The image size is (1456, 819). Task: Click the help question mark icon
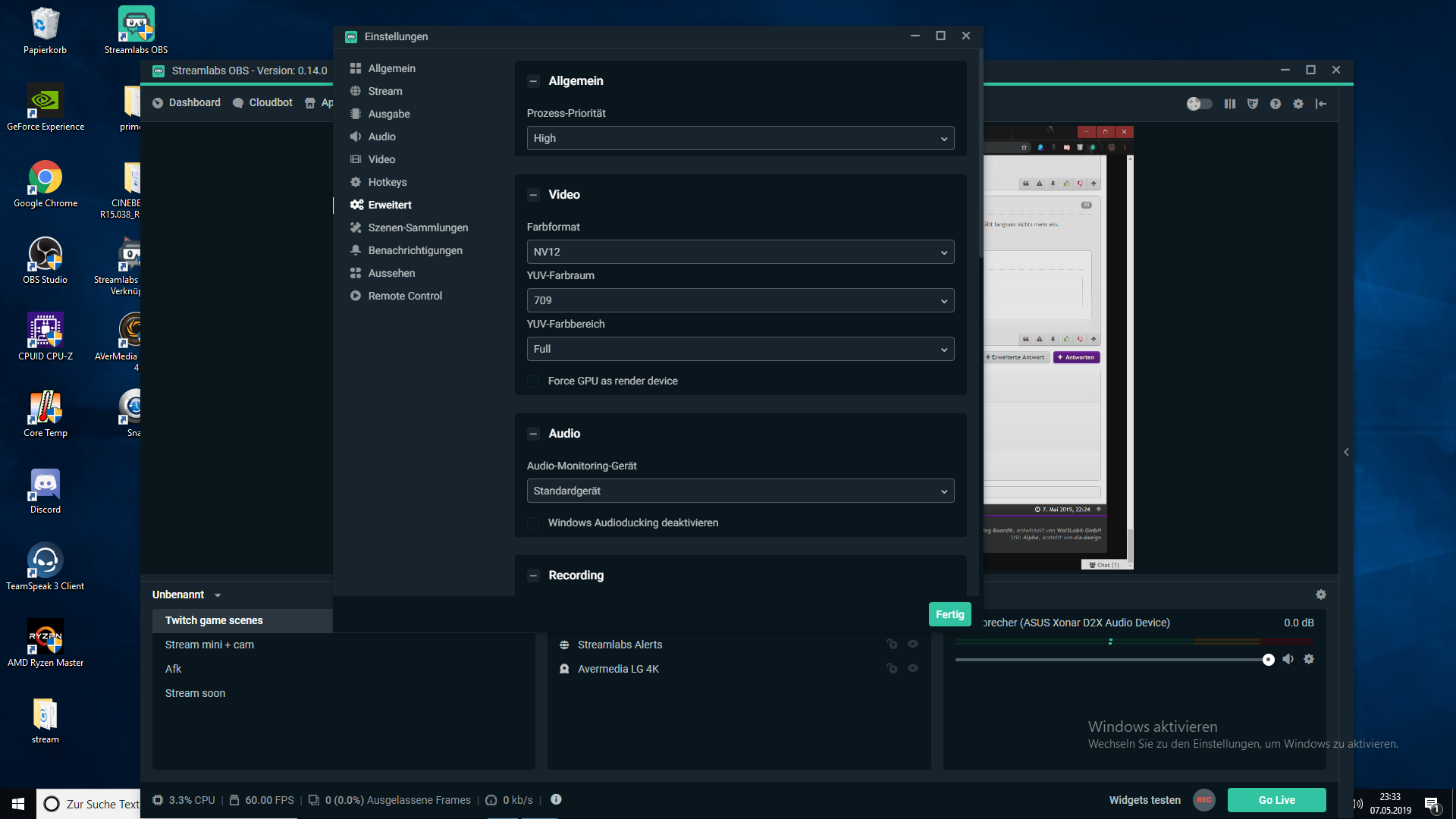pyautogui.click(x=1276, y=104)
